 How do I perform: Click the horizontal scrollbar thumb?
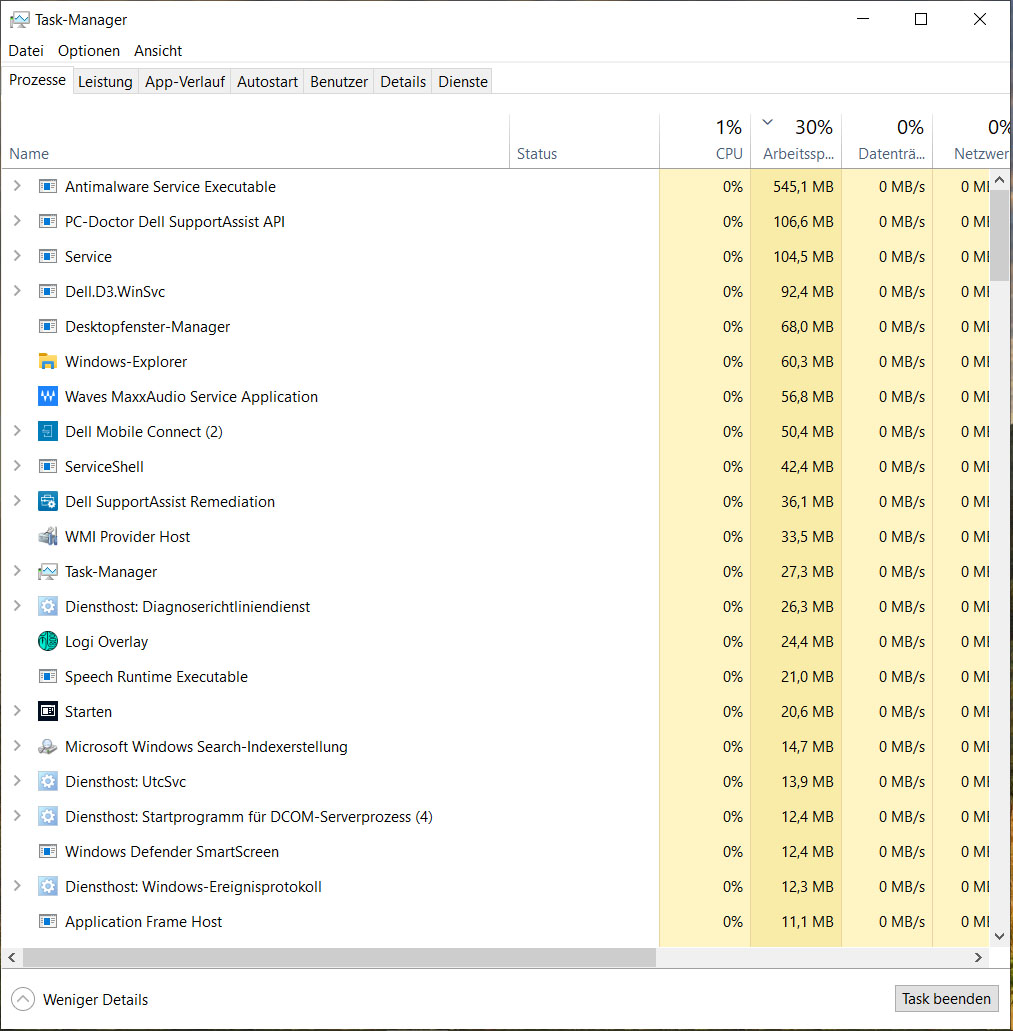pos(339,957)
